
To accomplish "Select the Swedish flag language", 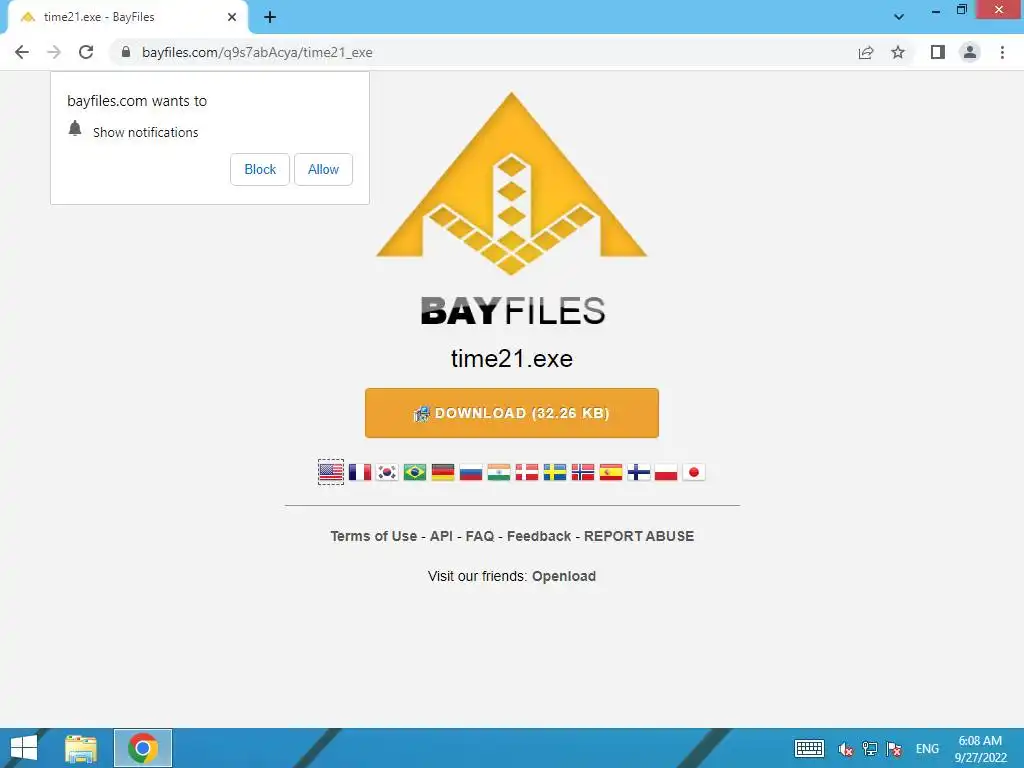I will pyautogui.click(x=555, y=472).
